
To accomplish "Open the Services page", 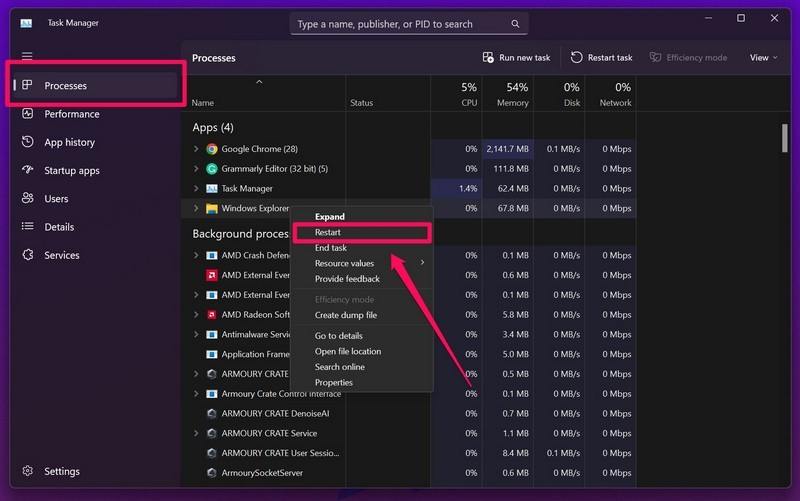I will [61, 255].
